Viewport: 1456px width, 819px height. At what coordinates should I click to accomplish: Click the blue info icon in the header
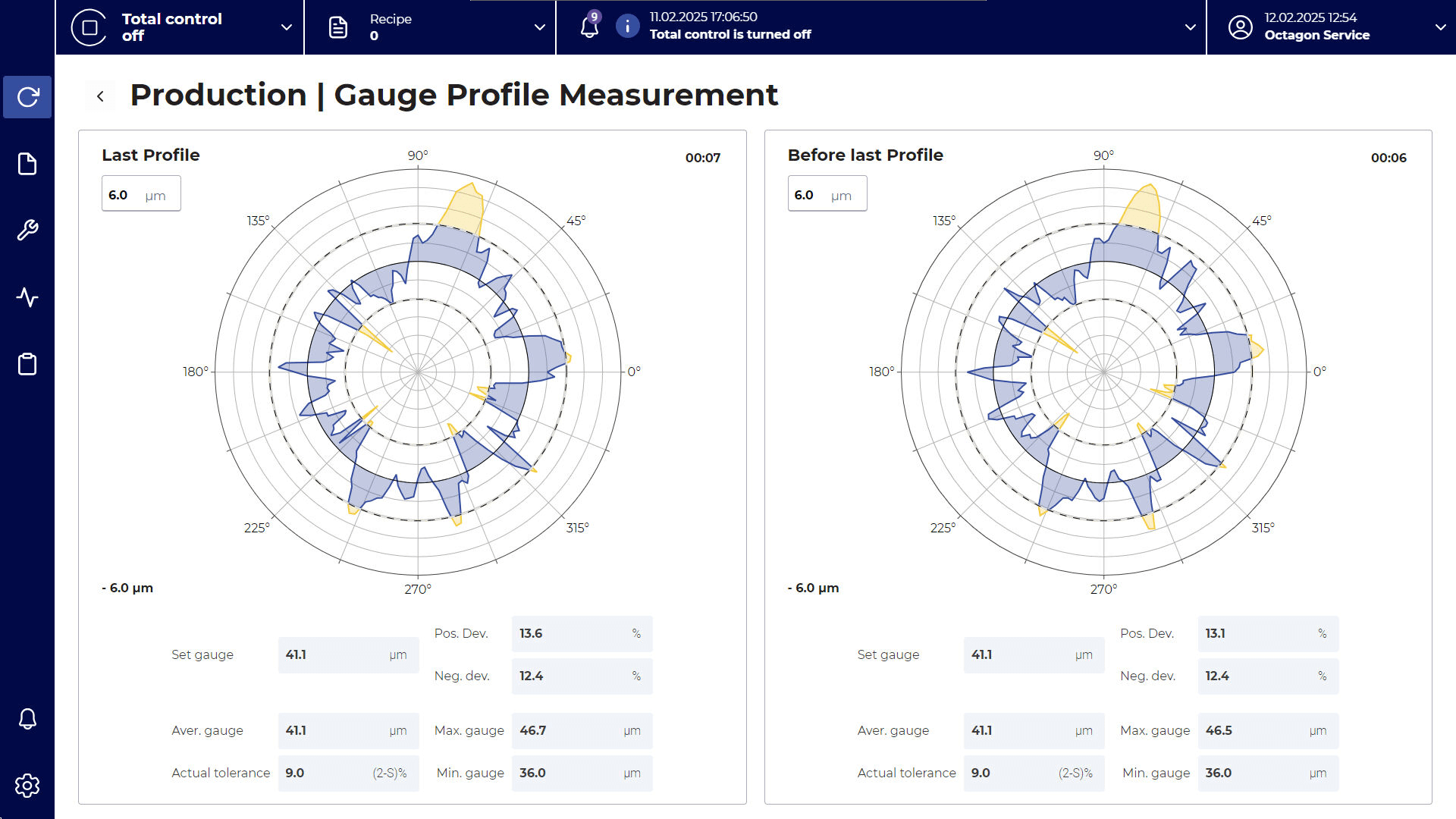click(x=627, y=27)
